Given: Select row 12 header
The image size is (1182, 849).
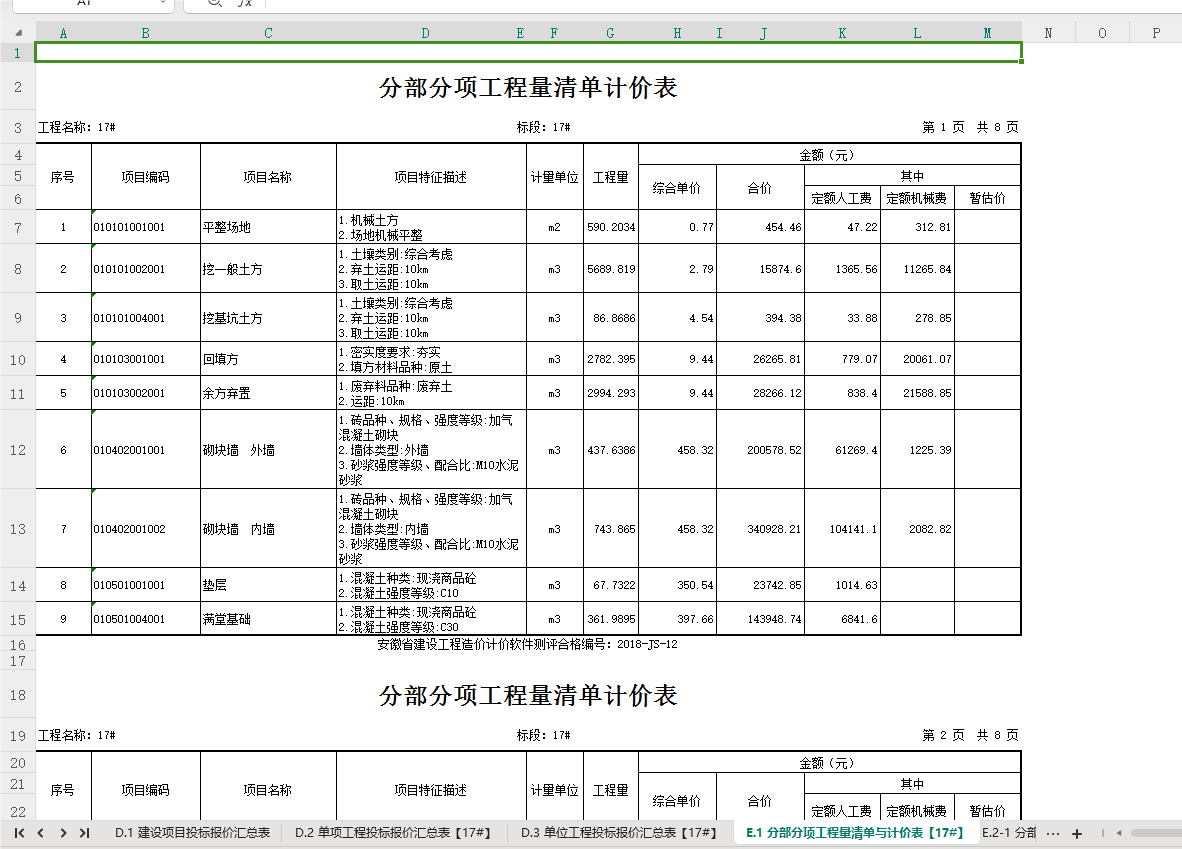Looking at the screenshot, I should click(17, 450).
